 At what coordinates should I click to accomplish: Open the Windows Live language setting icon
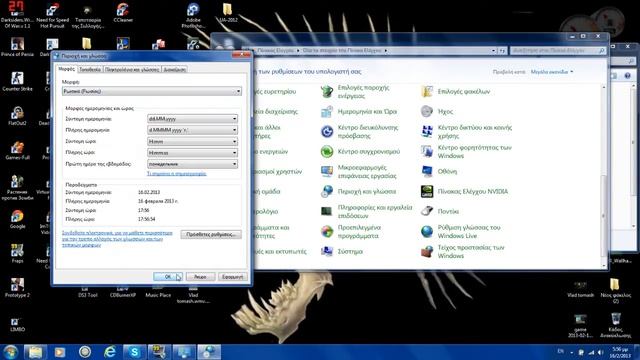pyautogui.click(x=427, y=231)
